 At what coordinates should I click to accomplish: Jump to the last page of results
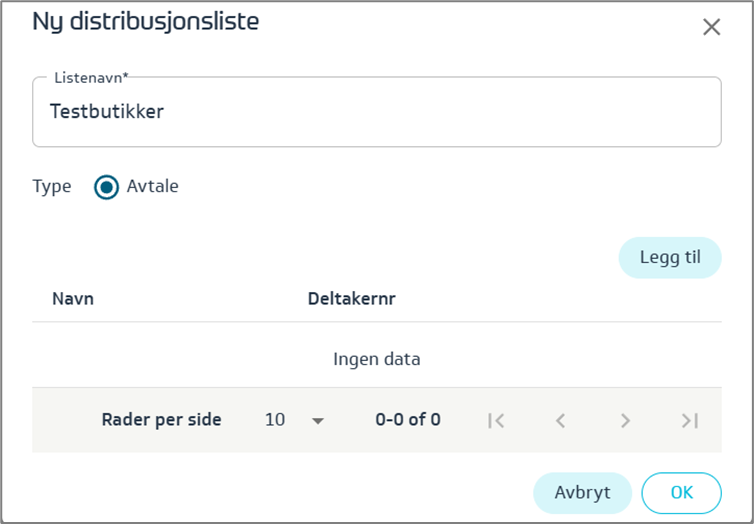point(689,421)
